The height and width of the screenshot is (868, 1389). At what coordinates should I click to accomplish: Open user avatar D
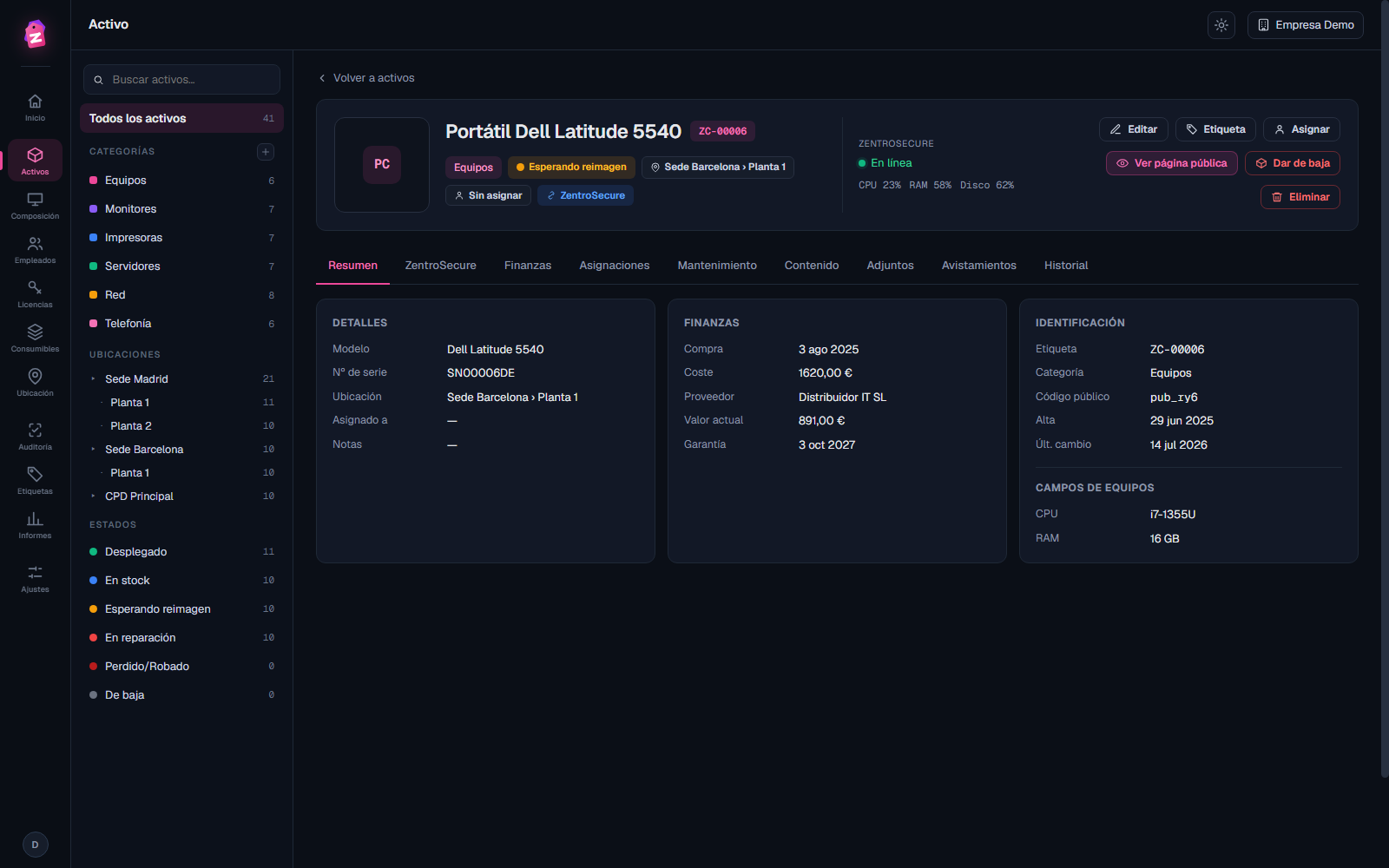coord(35,845)
